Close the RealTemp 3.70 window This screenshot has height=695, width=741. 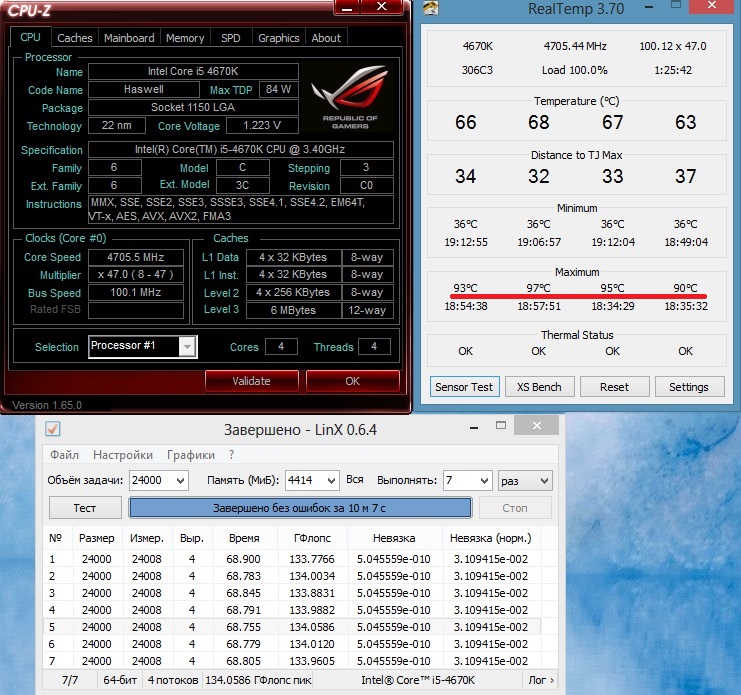(x=713, y=6)
